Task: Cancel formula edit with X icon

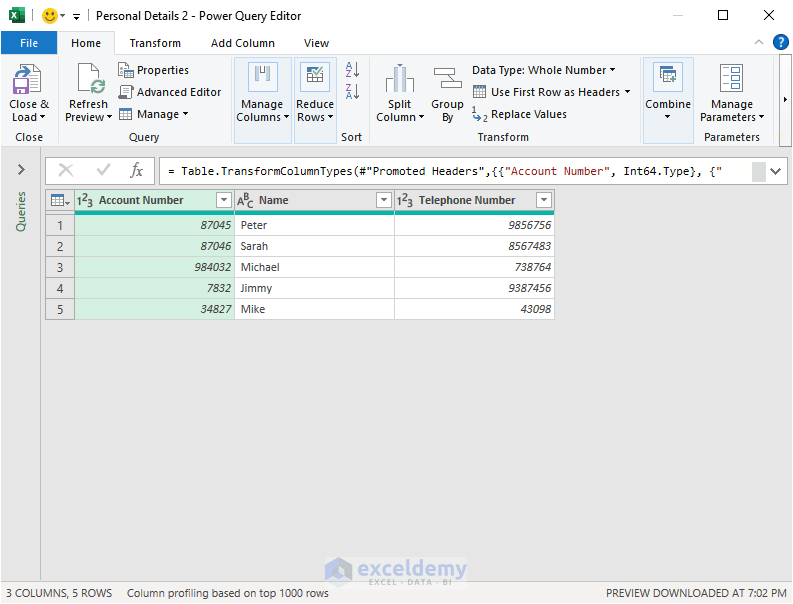Action: click(66, 170)
